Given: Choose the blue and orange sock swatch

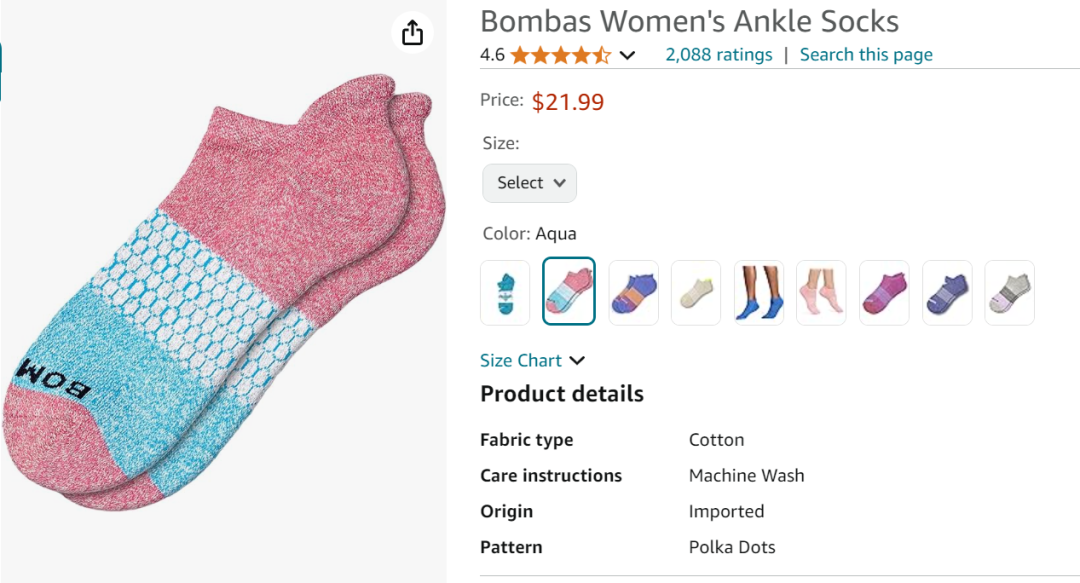Looking at the screenshot, I should pos(634,293).
